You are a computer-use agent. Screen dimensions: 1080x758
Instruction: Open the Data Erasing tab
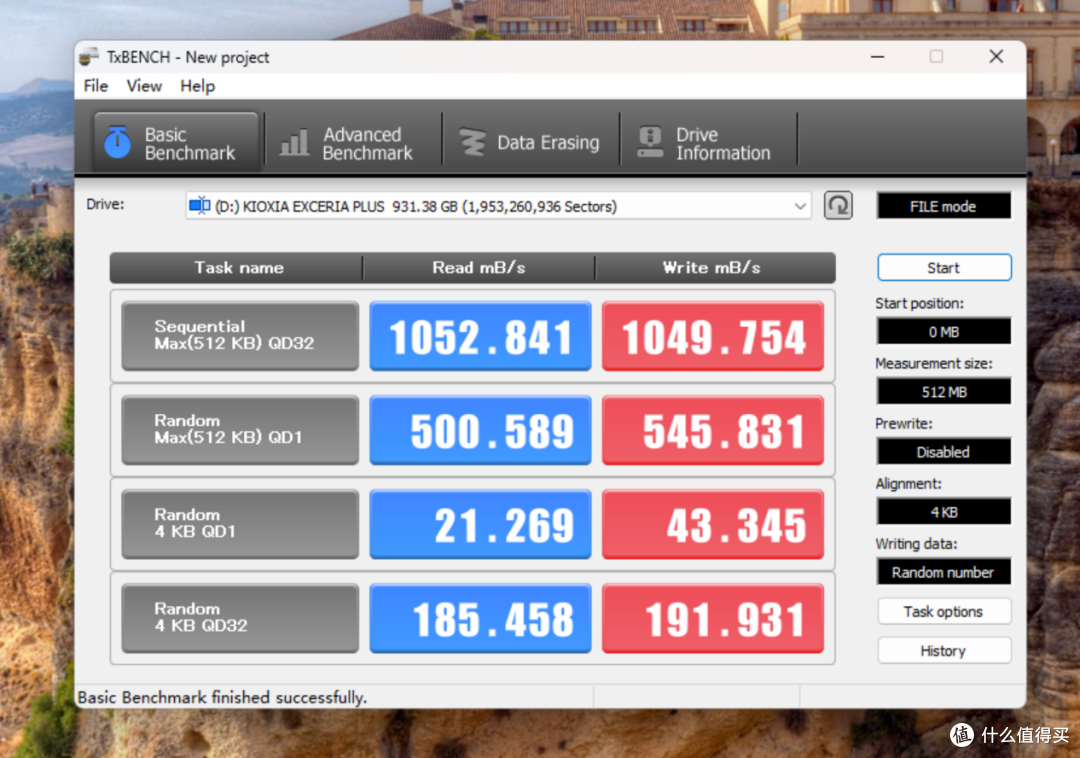[530, 143]
